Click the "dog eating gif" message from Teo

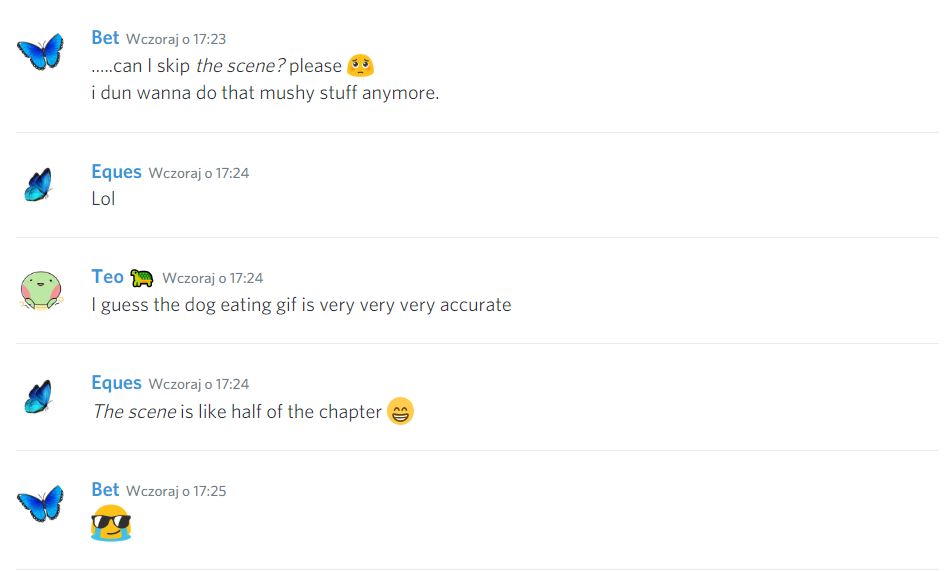(x=301, y=305)
